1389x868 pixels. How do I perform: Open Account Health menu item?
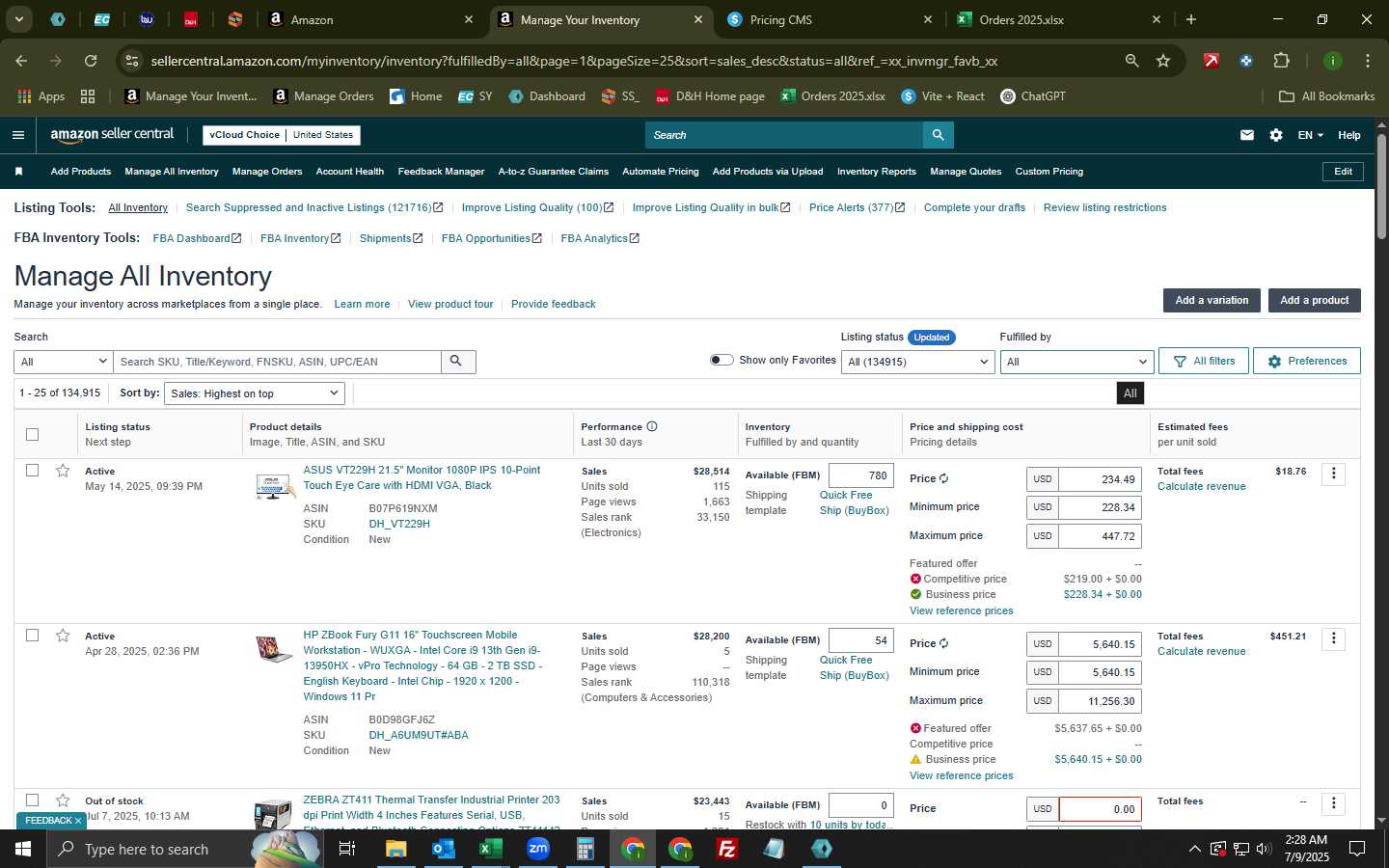click(350, 172)
